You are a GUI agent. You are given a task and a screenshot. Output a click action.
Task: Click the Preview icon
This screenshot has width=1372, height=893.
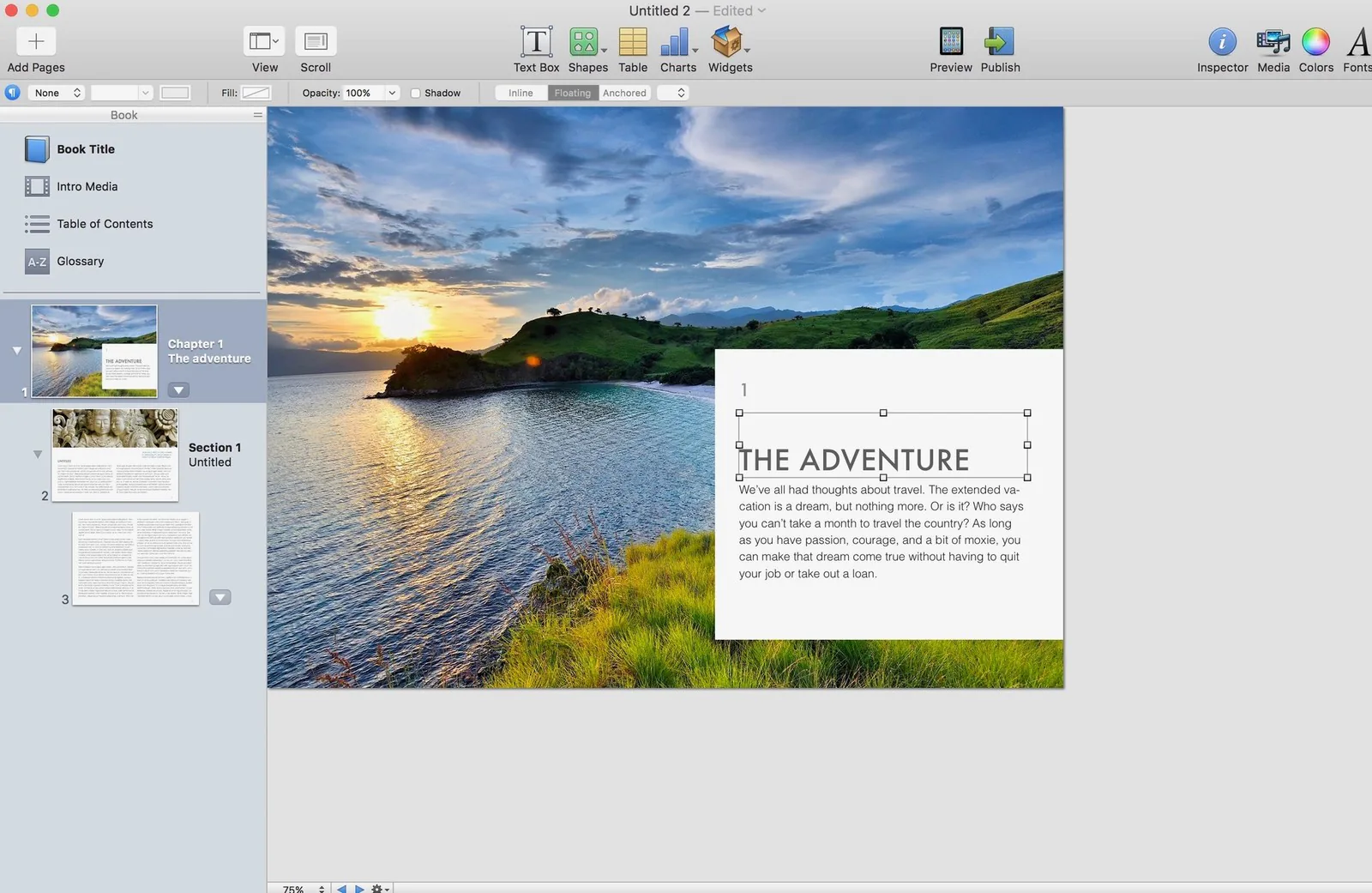[951, 41]
